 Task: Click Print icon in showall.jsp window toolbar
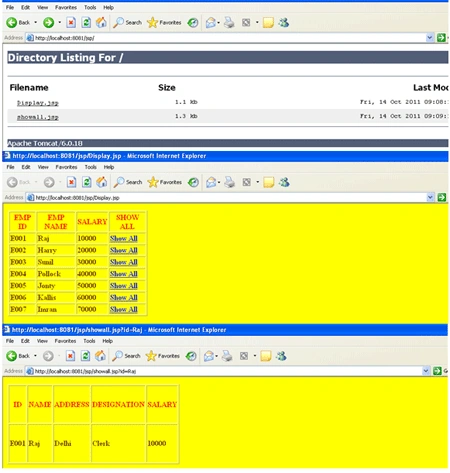(227, 356)
